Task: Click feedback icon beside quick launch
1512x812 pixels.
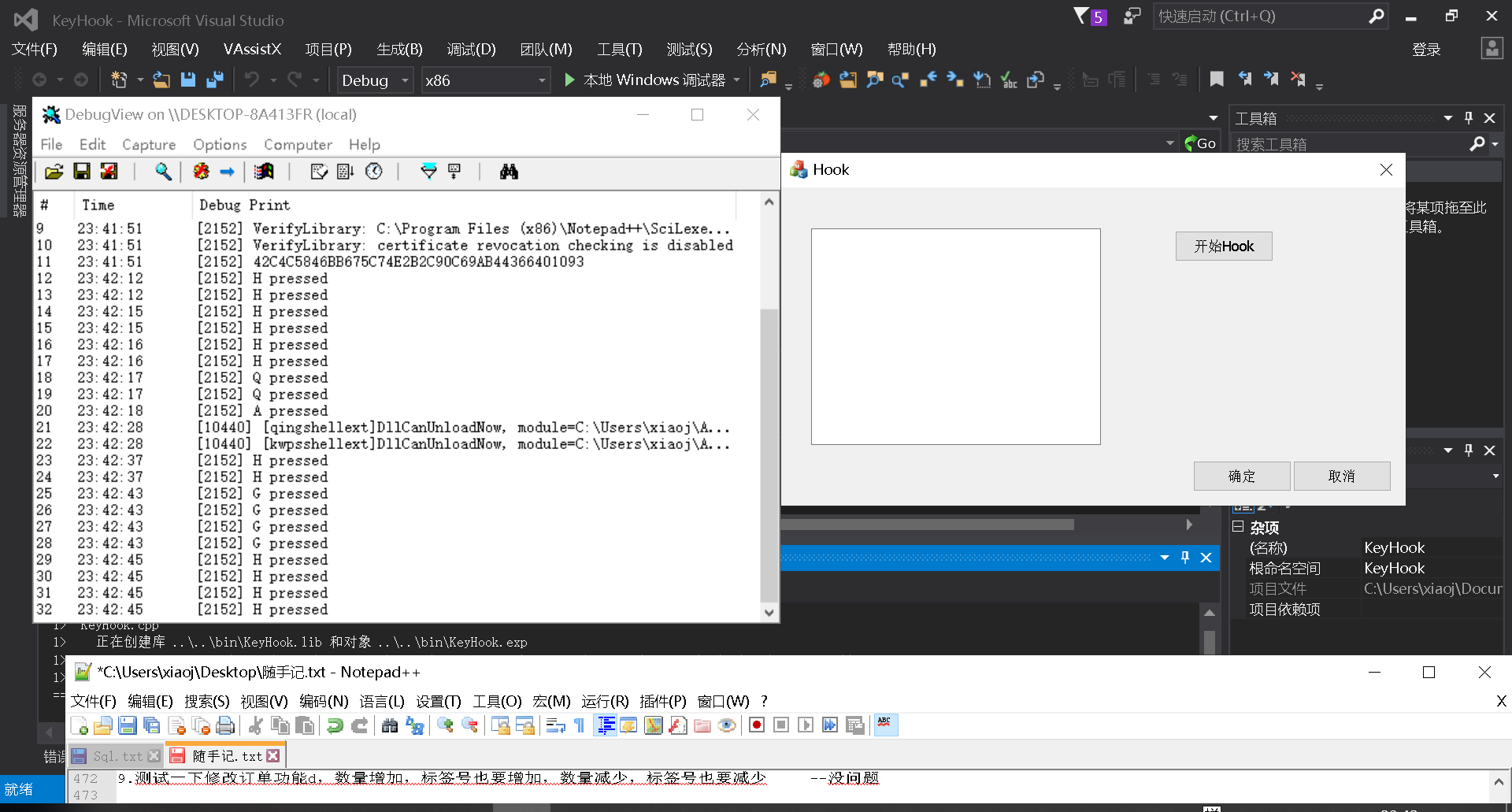Action: [1132, 16]
